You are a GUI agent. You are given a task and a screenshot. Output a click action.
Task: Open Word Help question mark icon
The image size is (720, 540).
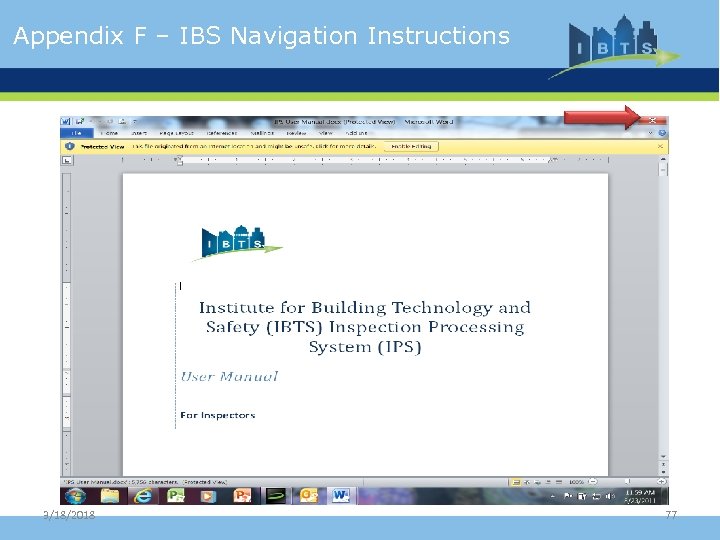[x=662, y=133]
